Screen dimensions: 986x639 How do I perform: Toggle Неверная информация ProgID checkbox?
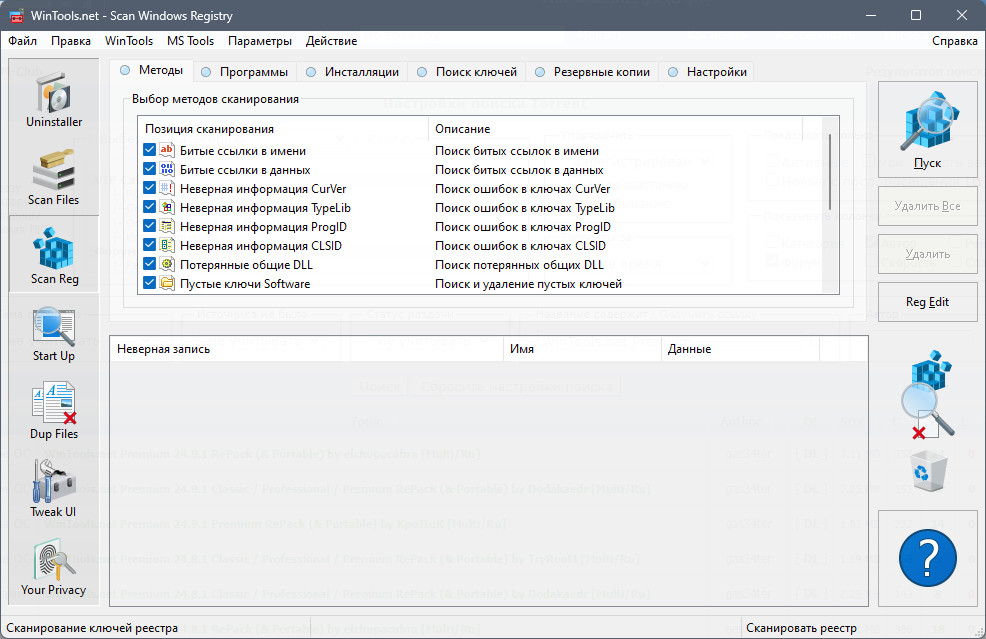pyautogui.click(x=149, y=225)
